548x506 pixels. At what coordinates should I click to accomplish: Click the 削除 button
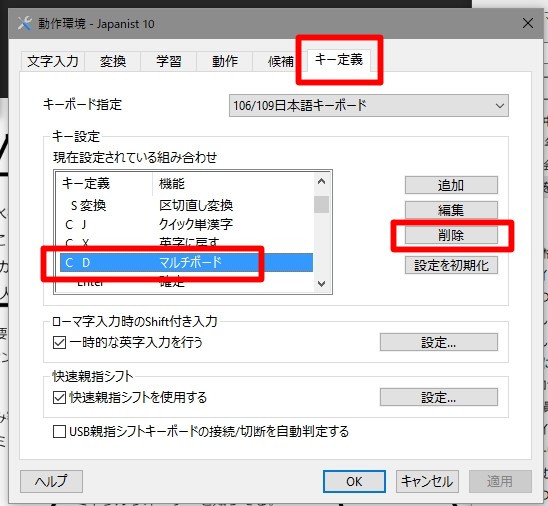(451, 235)
